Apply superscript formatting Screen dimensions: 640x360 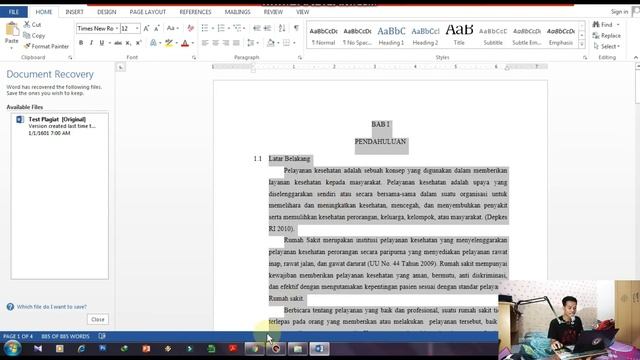point(138,43)
